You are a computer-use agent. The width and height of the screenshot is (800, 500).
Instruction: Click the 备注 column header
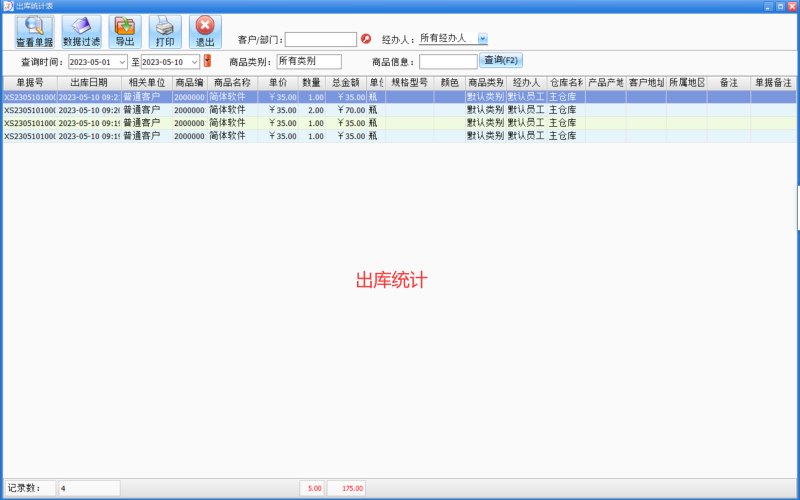729,83
